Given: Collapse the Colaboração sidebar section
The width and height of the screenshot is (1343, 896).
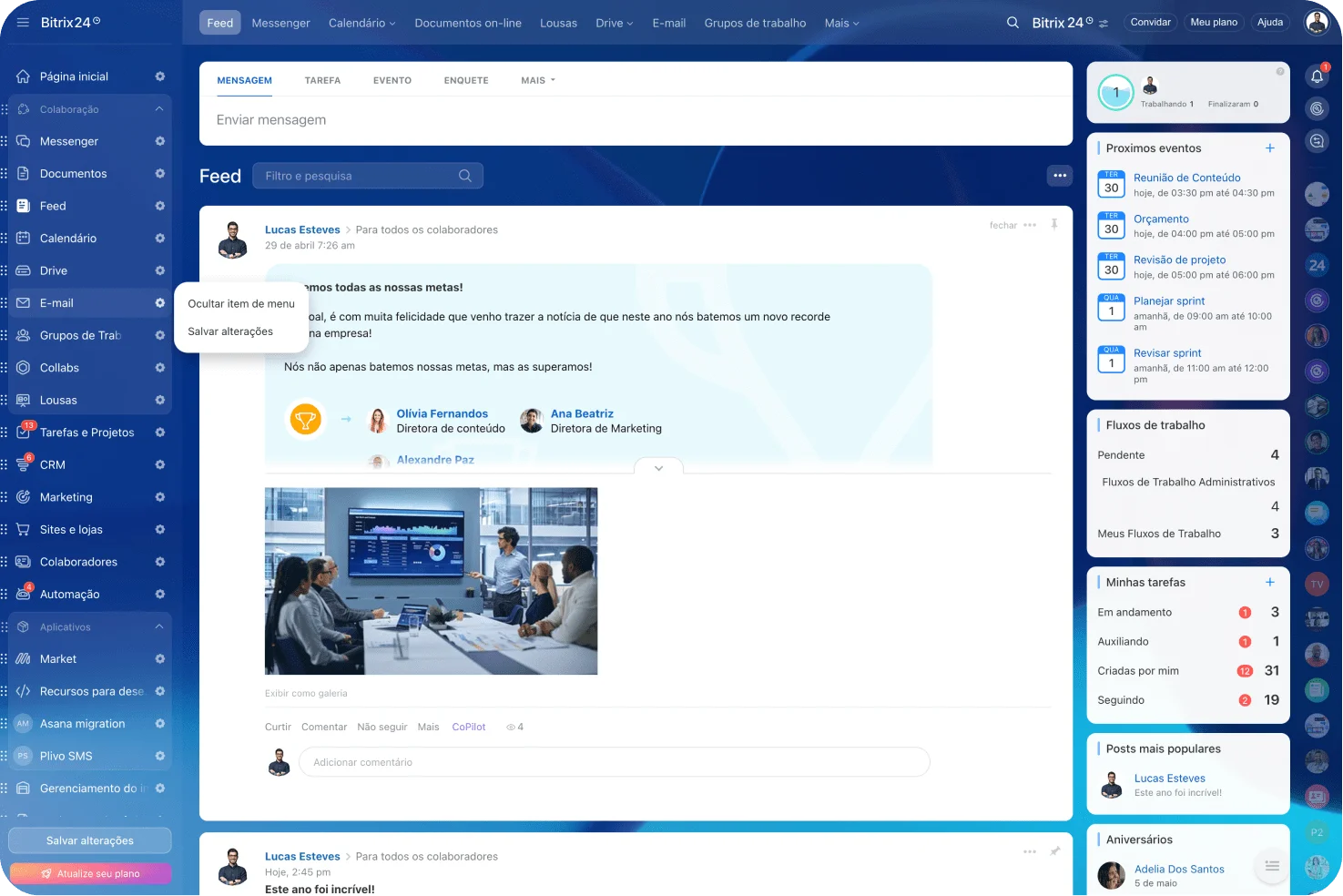Looking at the screenshot, I should pos(159,109).
